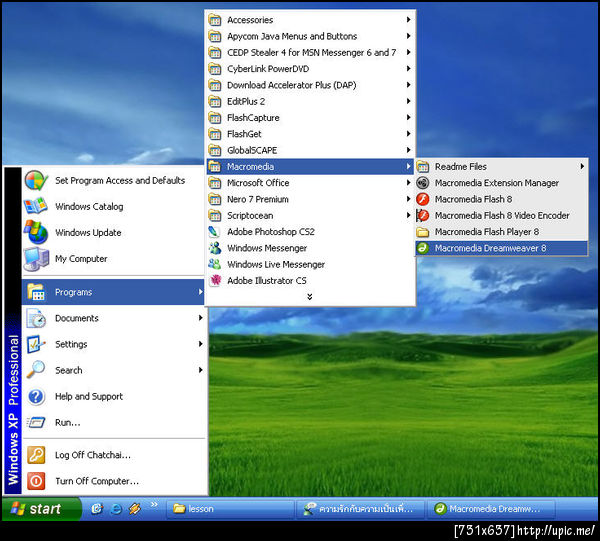This screenshot has height=541, width=600.
Task: Switch to the lesson folder taskbar button
Action: point(230,509)
